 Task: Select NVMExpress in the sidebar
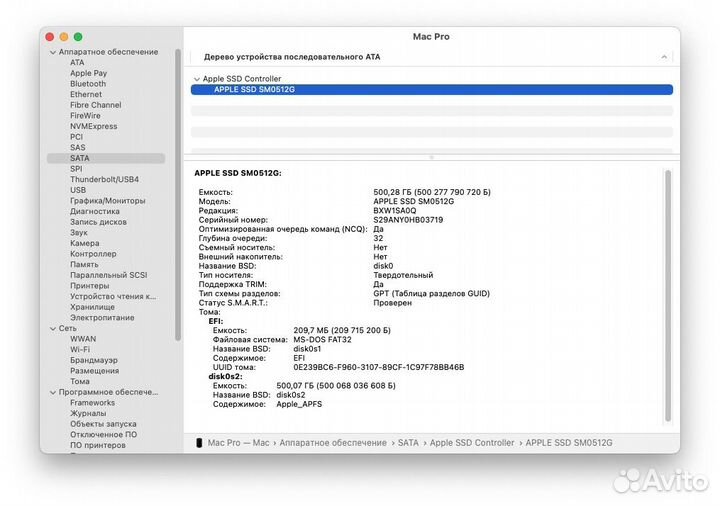click(93, 126)
